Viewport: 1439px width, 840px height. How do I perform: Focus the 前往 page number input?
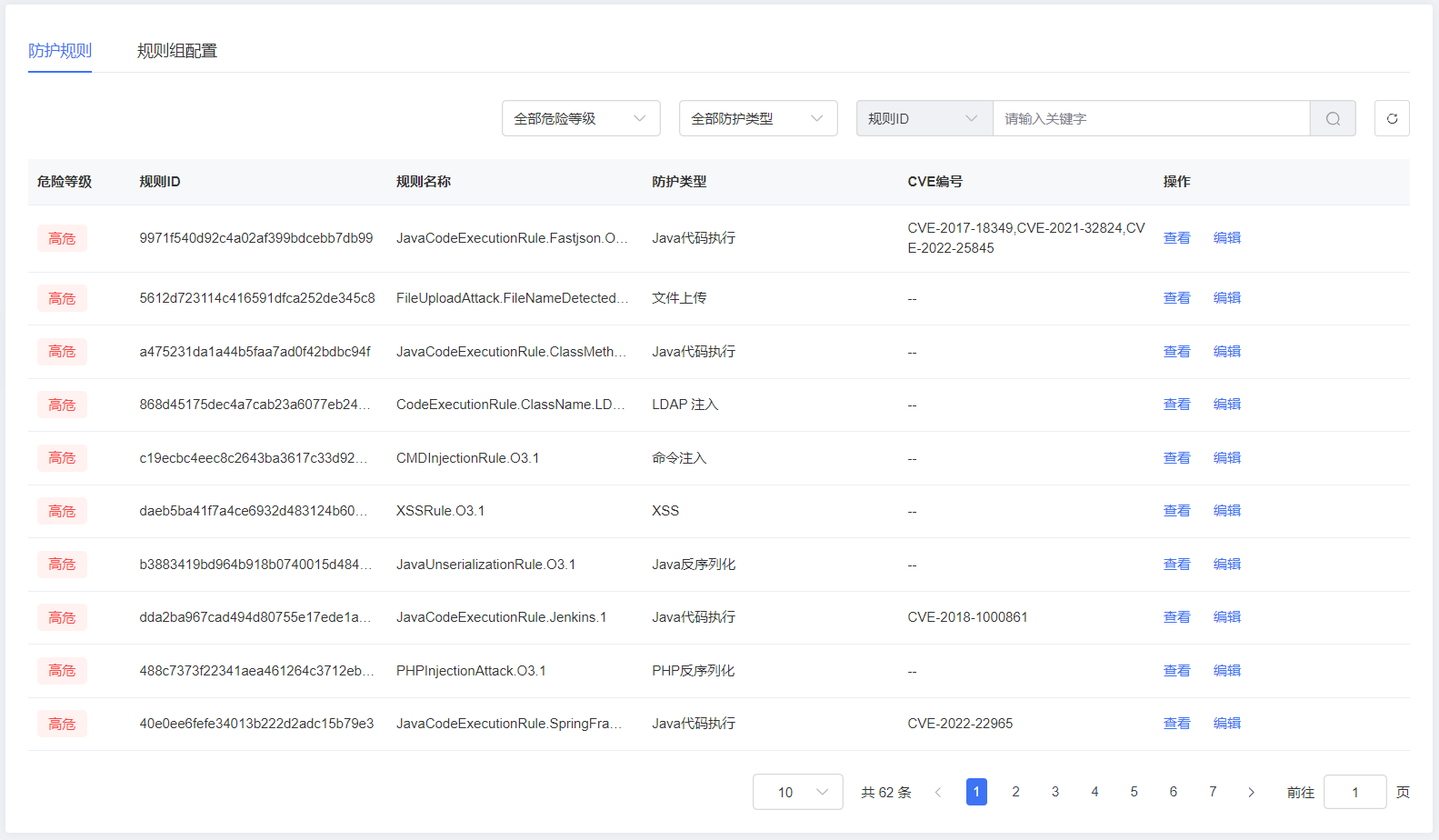point(1355,792)
